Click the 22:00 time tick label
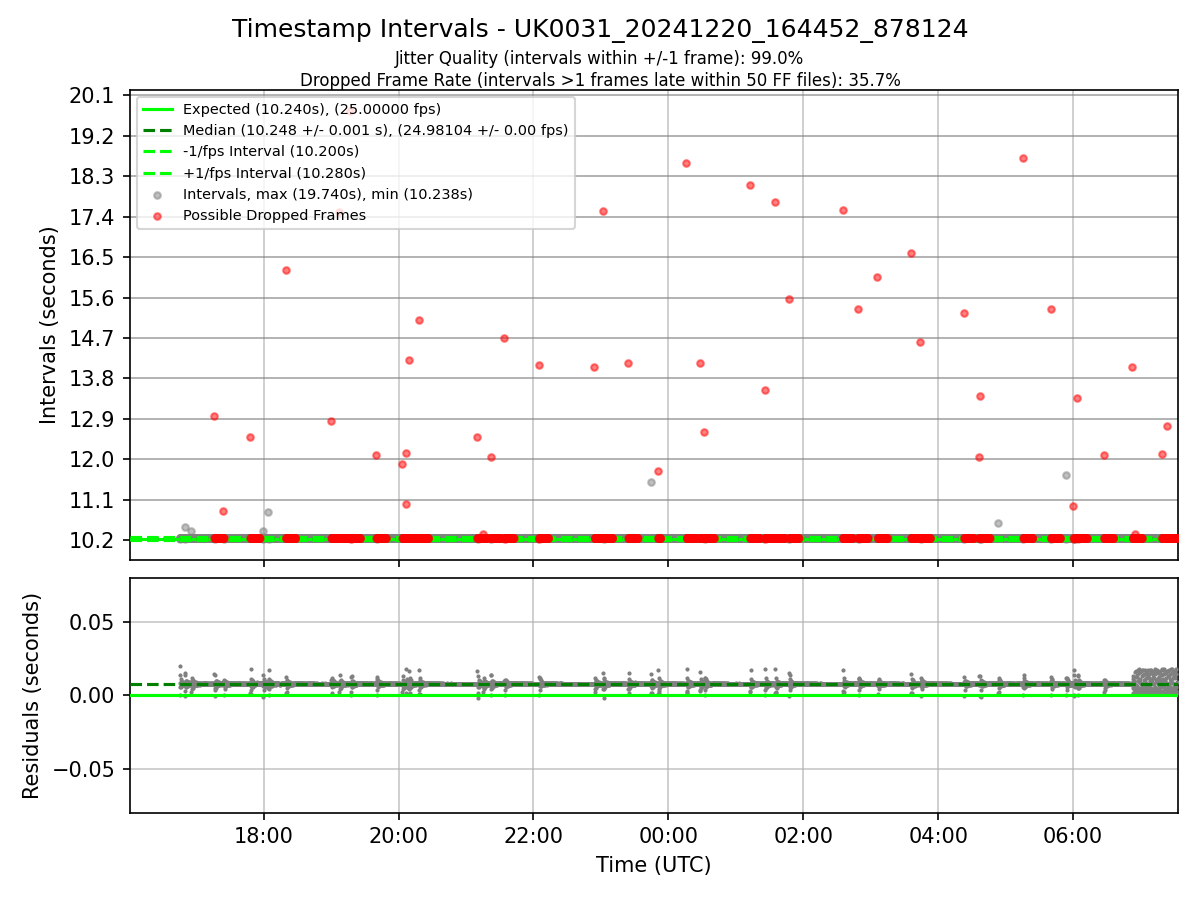1200x900 pixels. pyautogui.click(x=533, y=835)
